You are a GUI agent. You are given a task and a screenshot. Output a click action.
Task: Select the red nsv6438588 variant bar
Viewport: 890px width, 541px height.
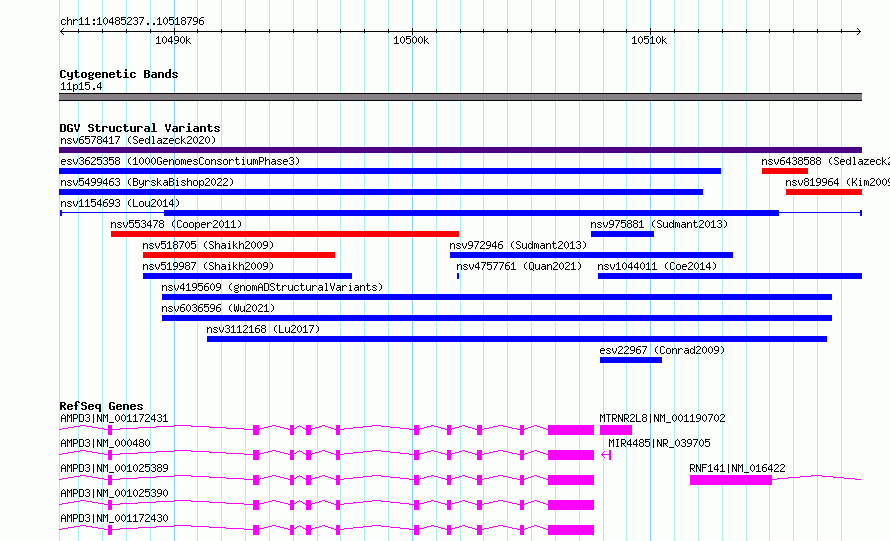tap(785, 171)
